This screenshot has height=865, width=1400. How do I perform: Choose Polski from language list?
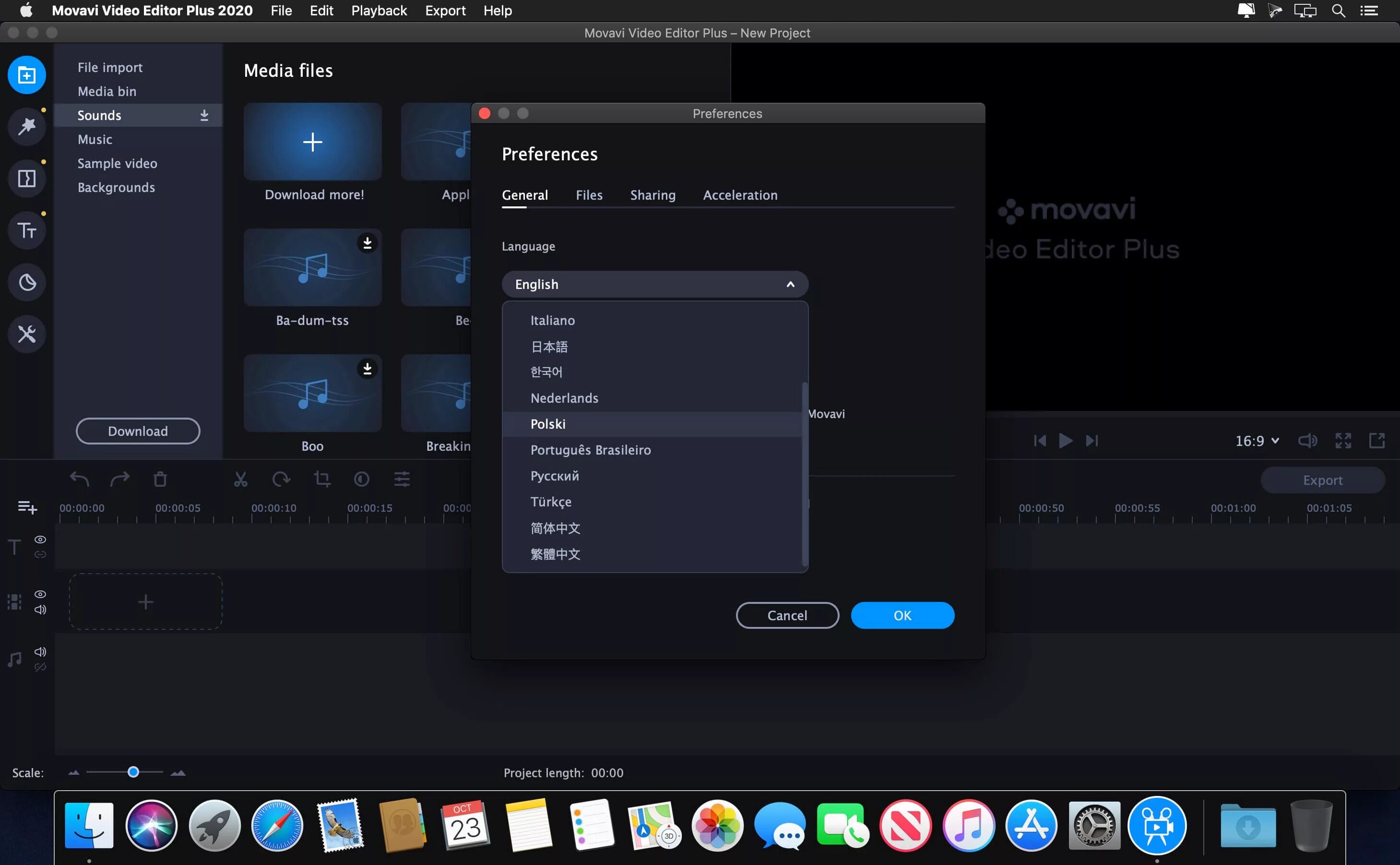[x=547, y=424]
